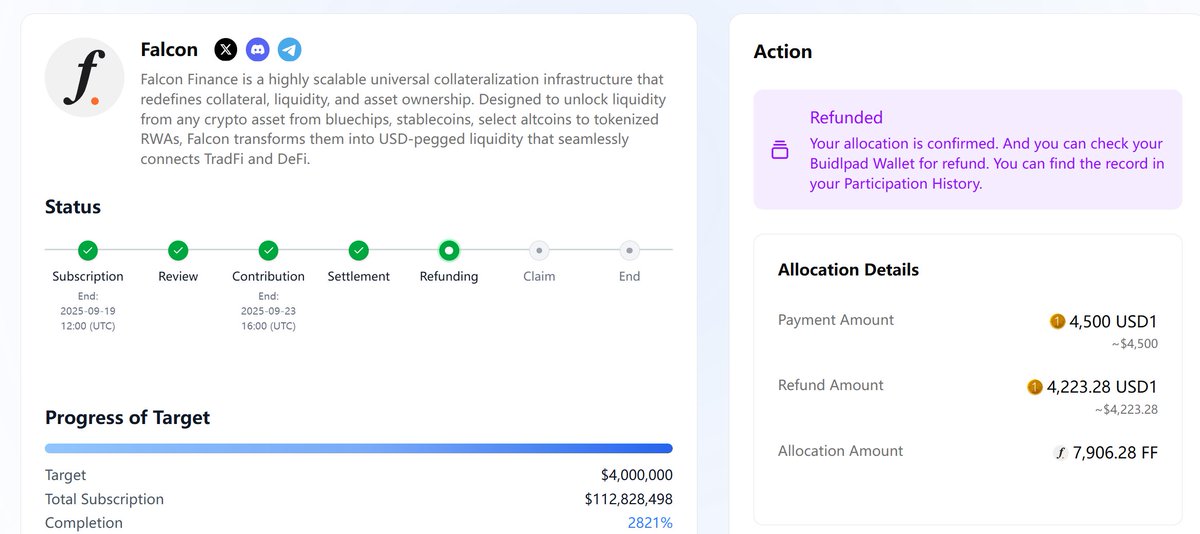Screen dimensions: 1200x534
Task: Click the pending Claim step marker
Action: [539, 250]
